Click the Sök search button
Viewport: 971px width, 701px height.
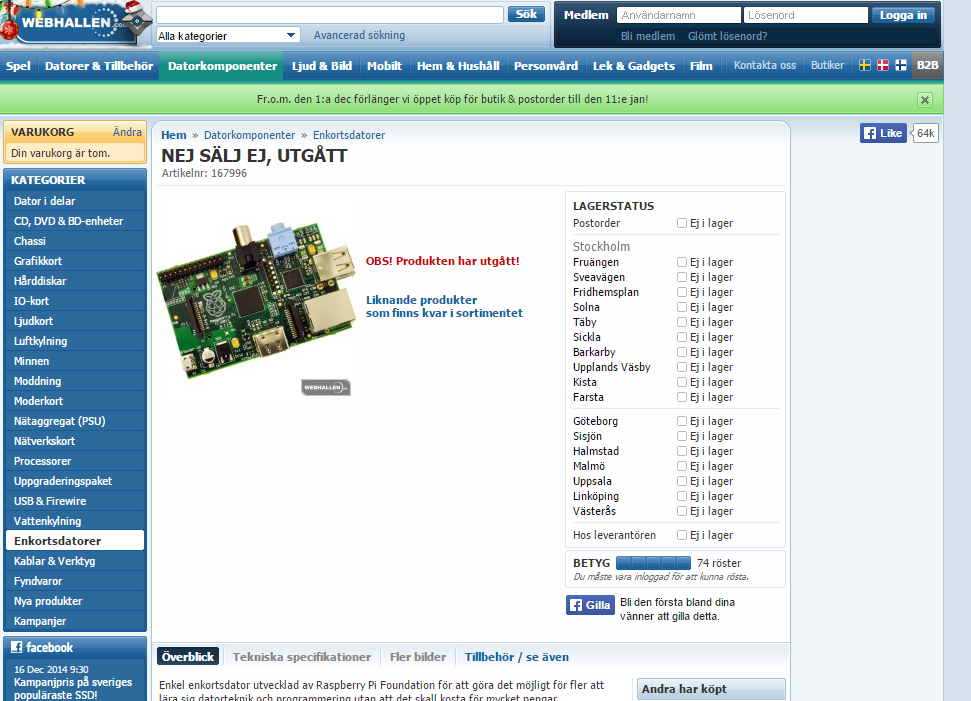[526, 14]
